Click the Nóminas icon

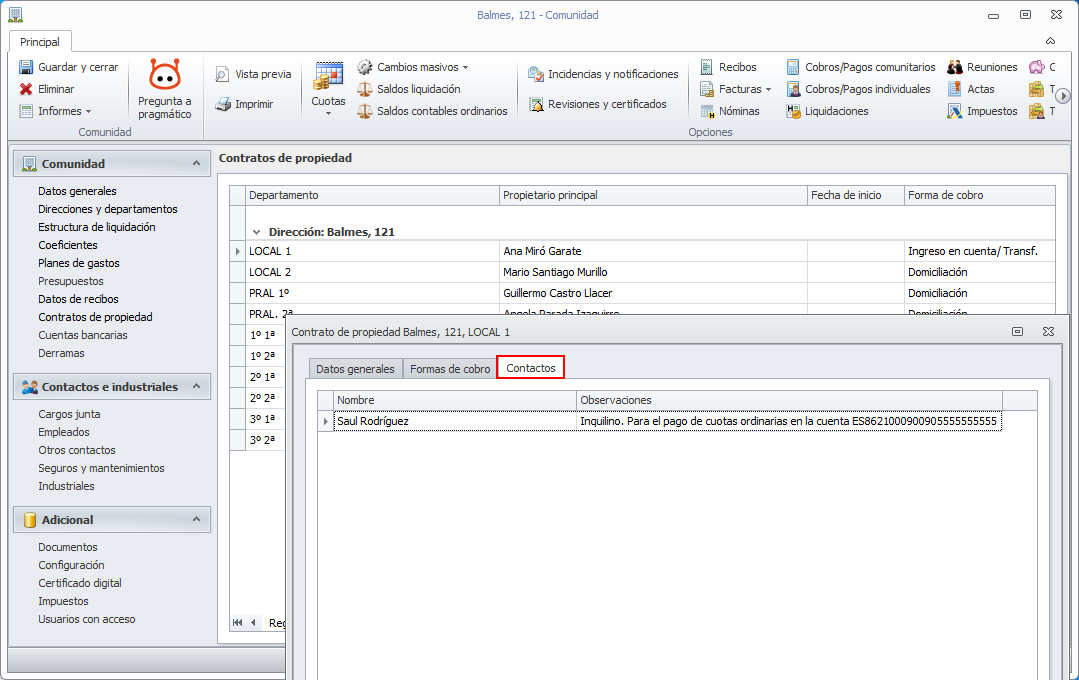point(707,111)
